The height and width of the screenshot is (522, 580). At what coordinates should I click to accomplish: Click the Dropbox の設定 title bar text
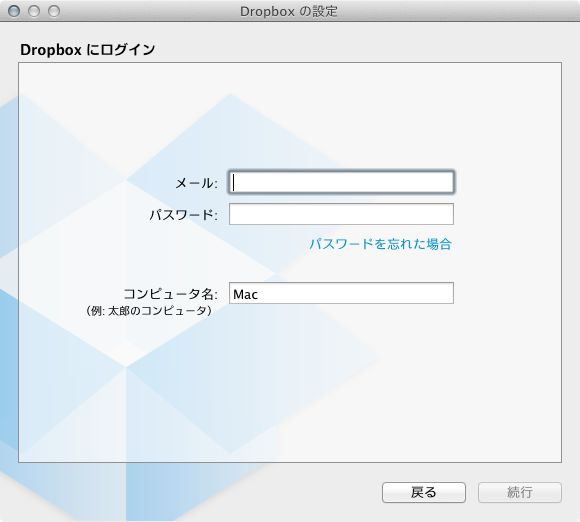click(289, 11)
